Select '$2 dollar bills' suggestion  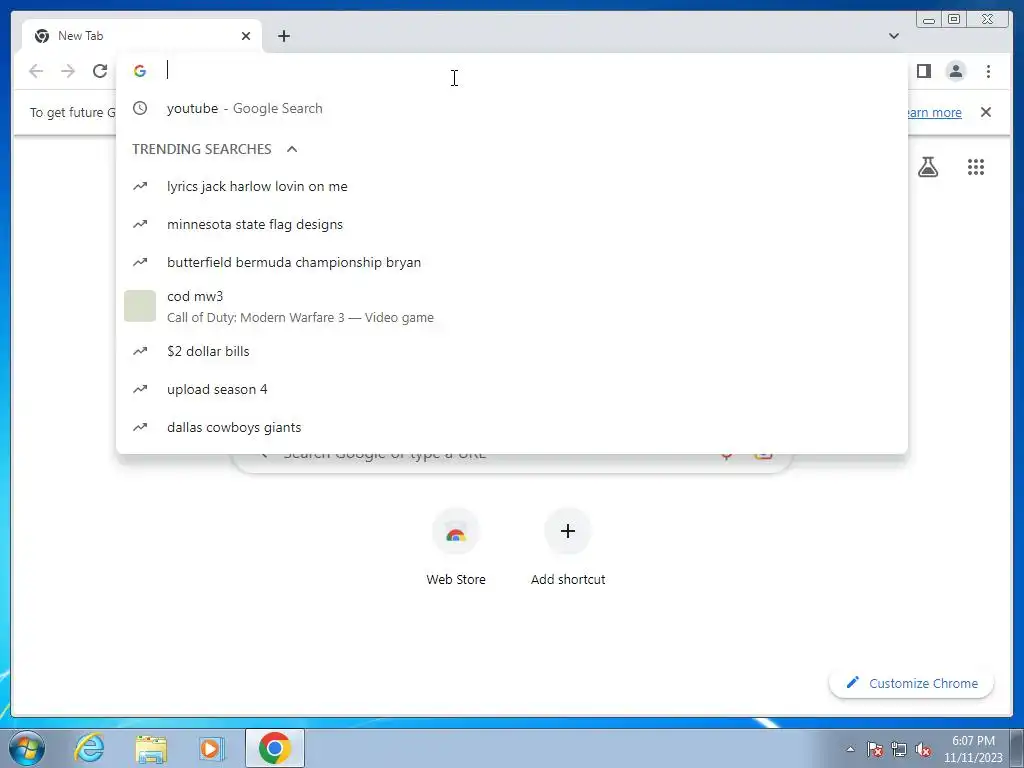[x=511, y=351]
